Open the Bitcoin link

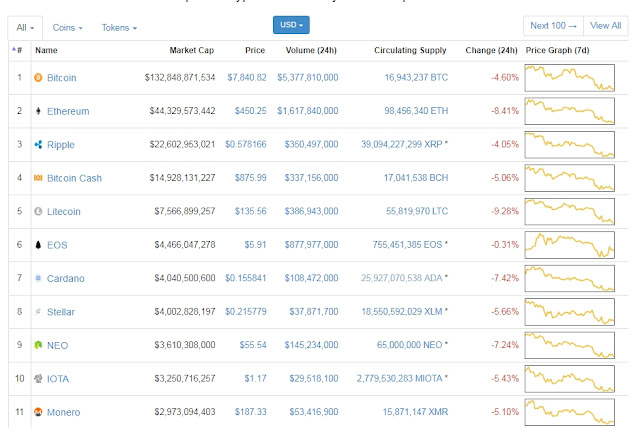click(62, 78)
